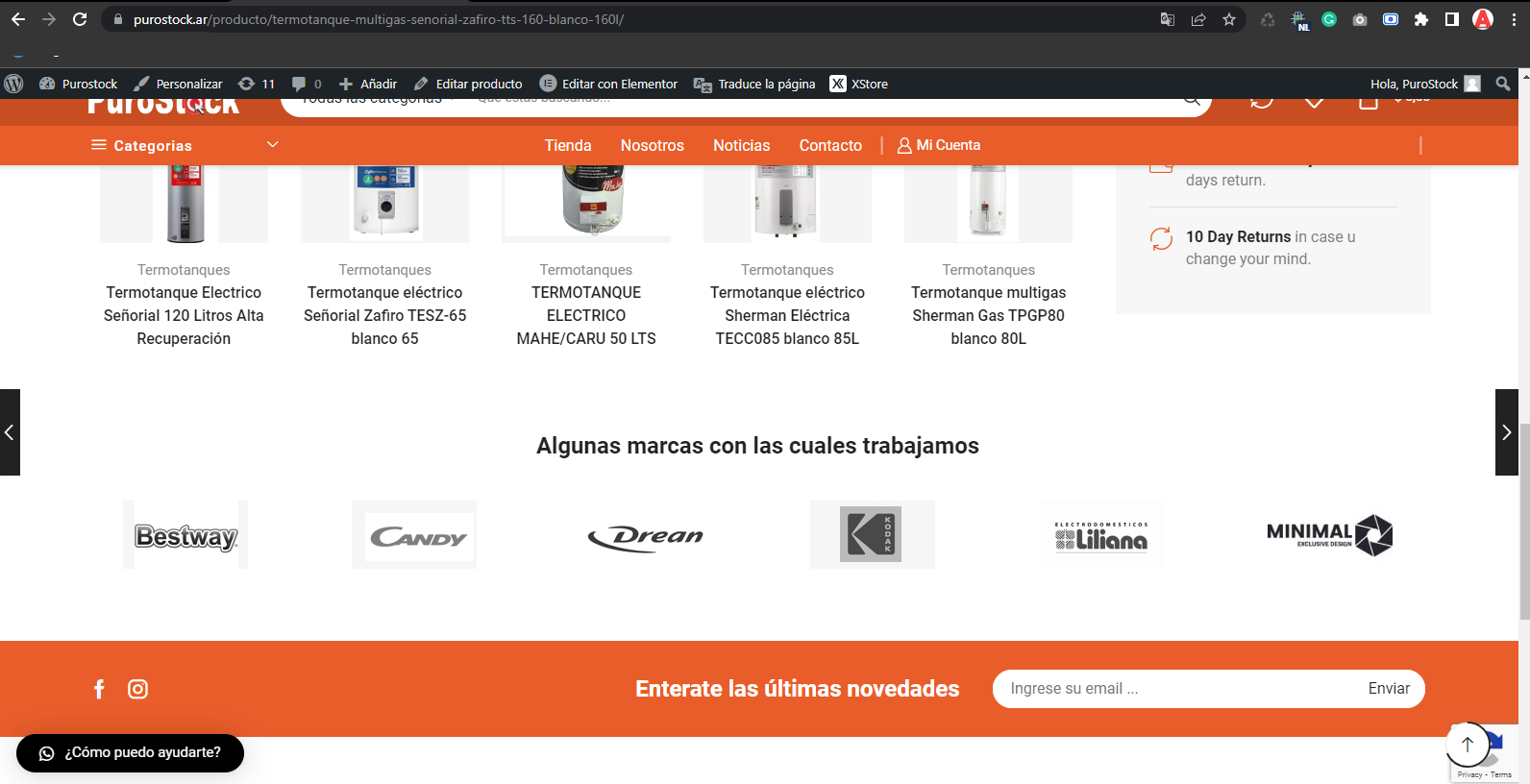Open the Facebook icon in footer
The image size is (1530, 784).
99,689
